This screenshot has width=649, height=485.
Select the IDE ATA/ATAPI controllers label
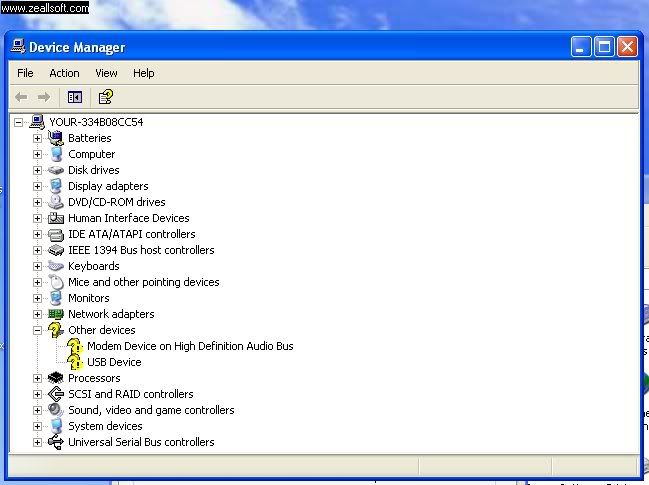[131, 234]
